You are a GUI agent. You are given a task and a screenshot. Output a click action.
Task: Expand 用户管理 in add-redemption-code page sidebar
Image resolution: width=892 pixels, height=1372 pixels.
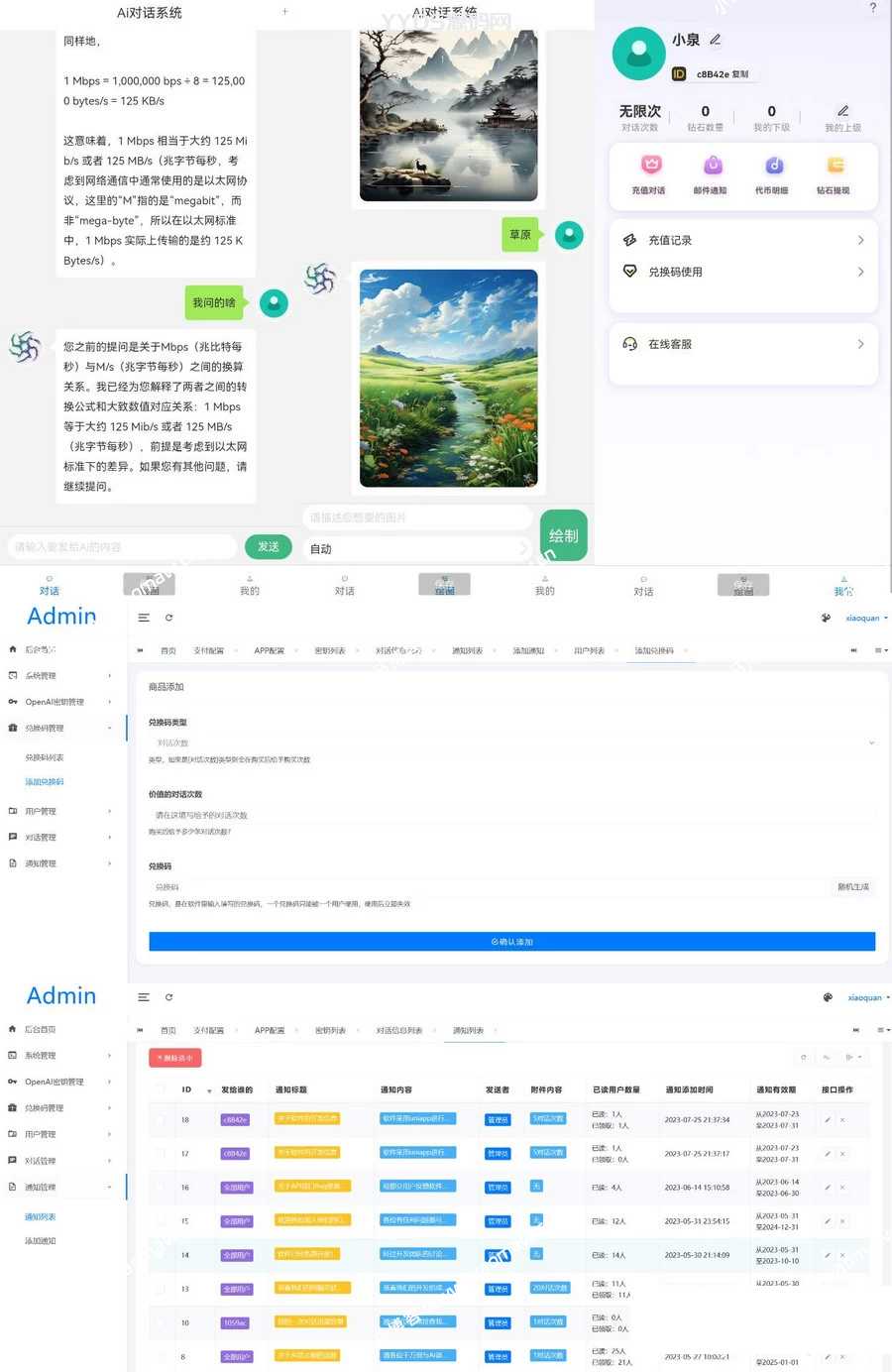[62, 811]
